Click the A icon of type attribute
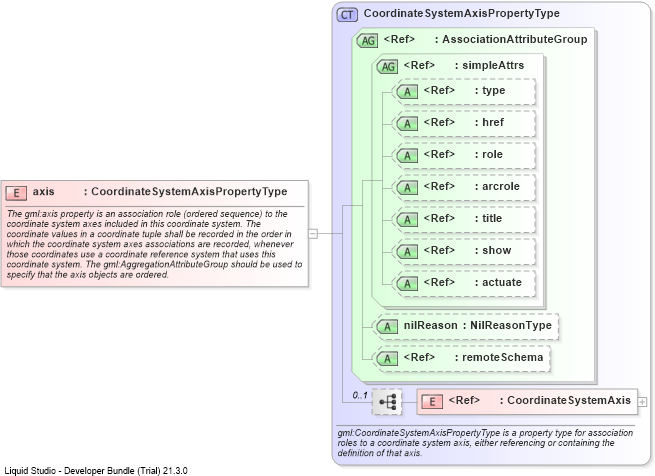655x476 pixels. 407,92
